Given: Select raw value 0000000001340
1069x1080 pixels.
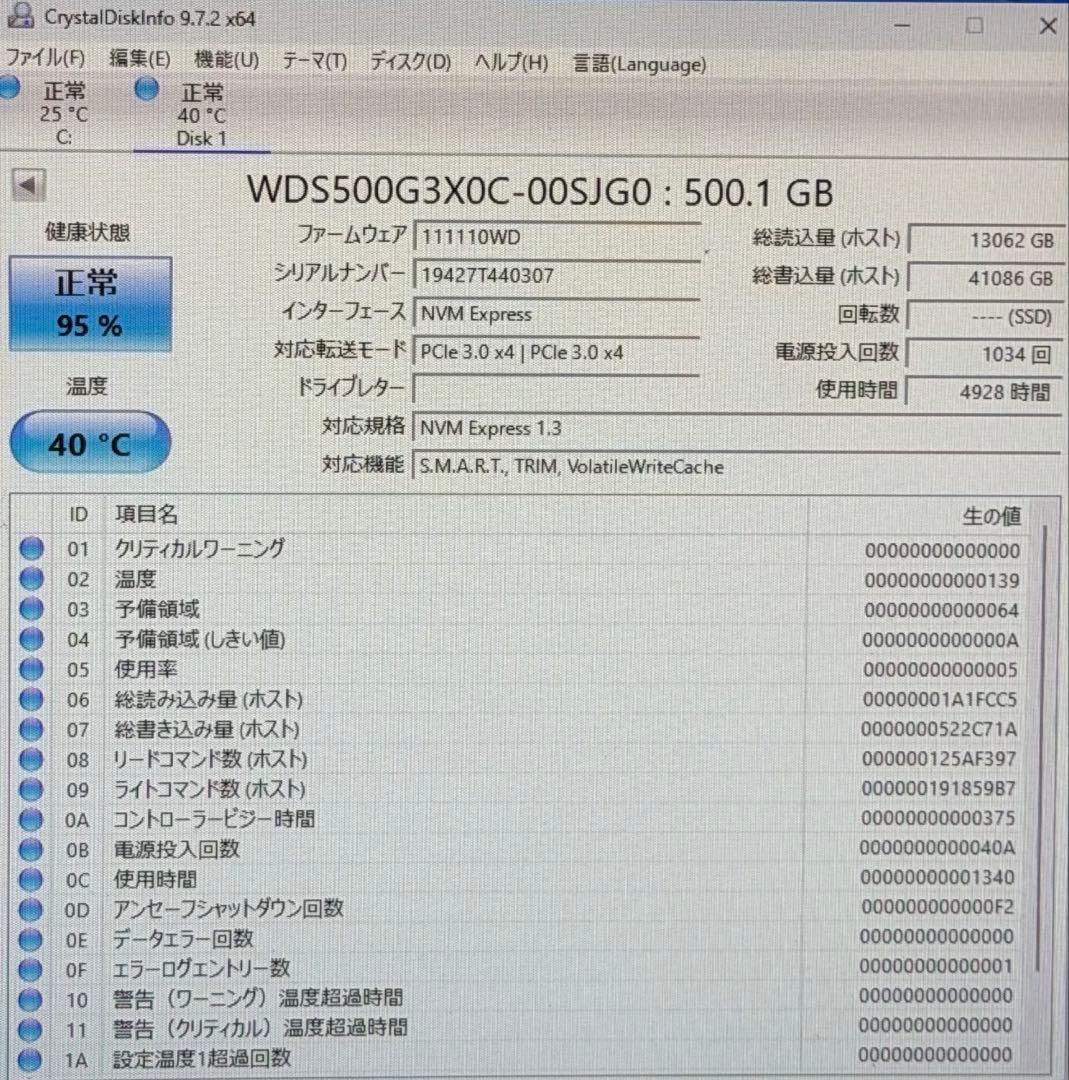Looking at the screenshot, I should [937, 878].
